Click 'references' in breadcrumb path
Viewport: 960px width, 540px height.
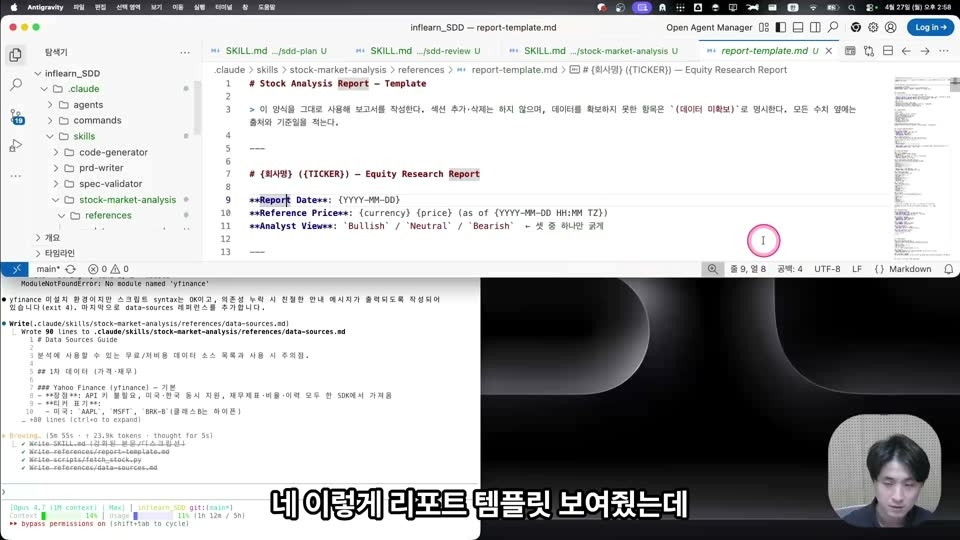click(x=421, y=70)
